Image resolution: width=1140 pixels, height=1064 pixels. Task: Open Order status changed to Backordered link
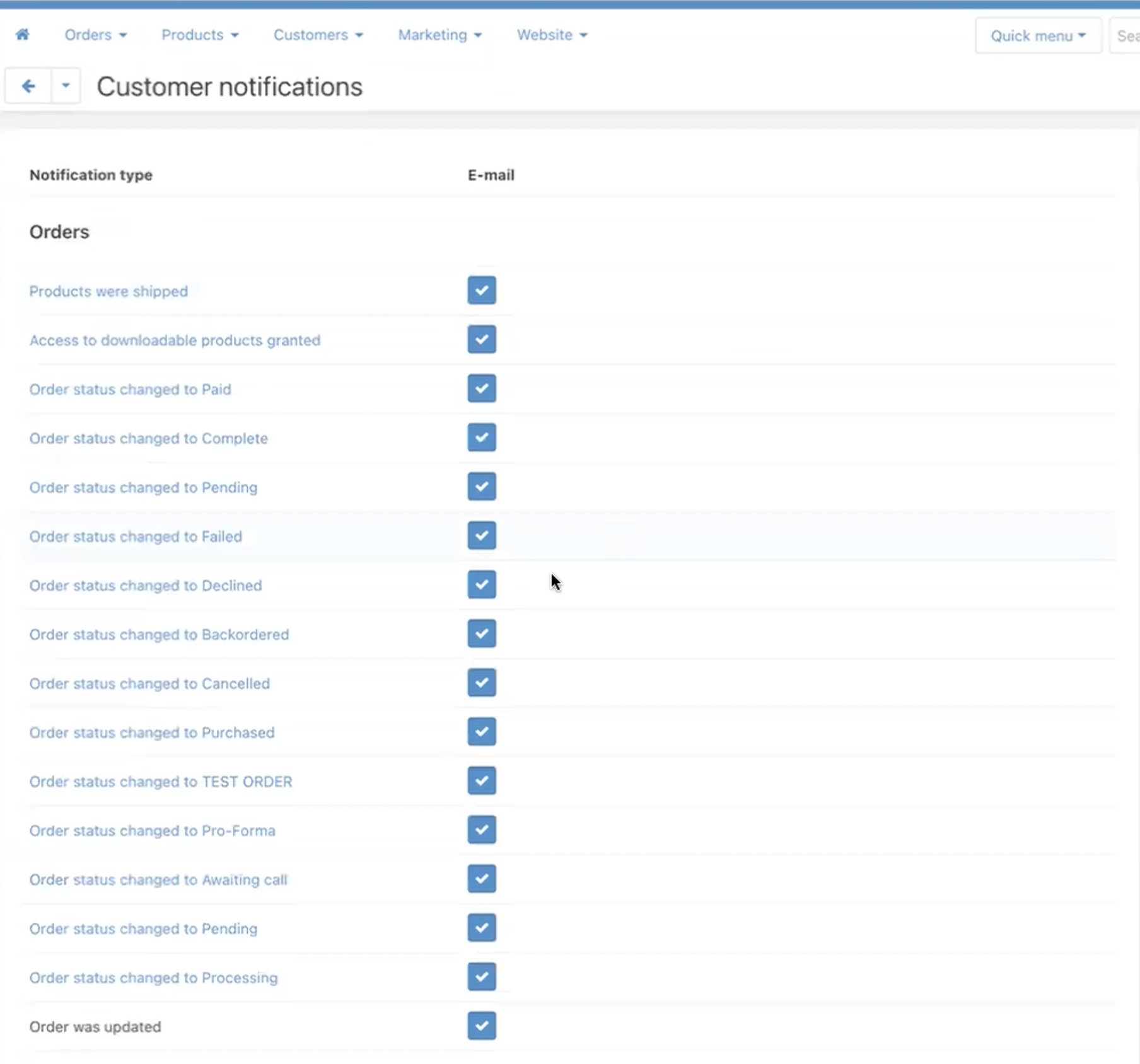coord(159,635)
